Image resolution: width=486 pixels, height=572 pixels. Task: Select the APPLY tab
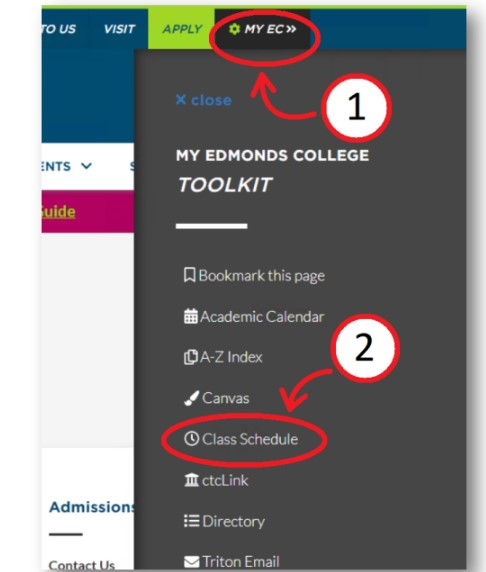point(182,29)
